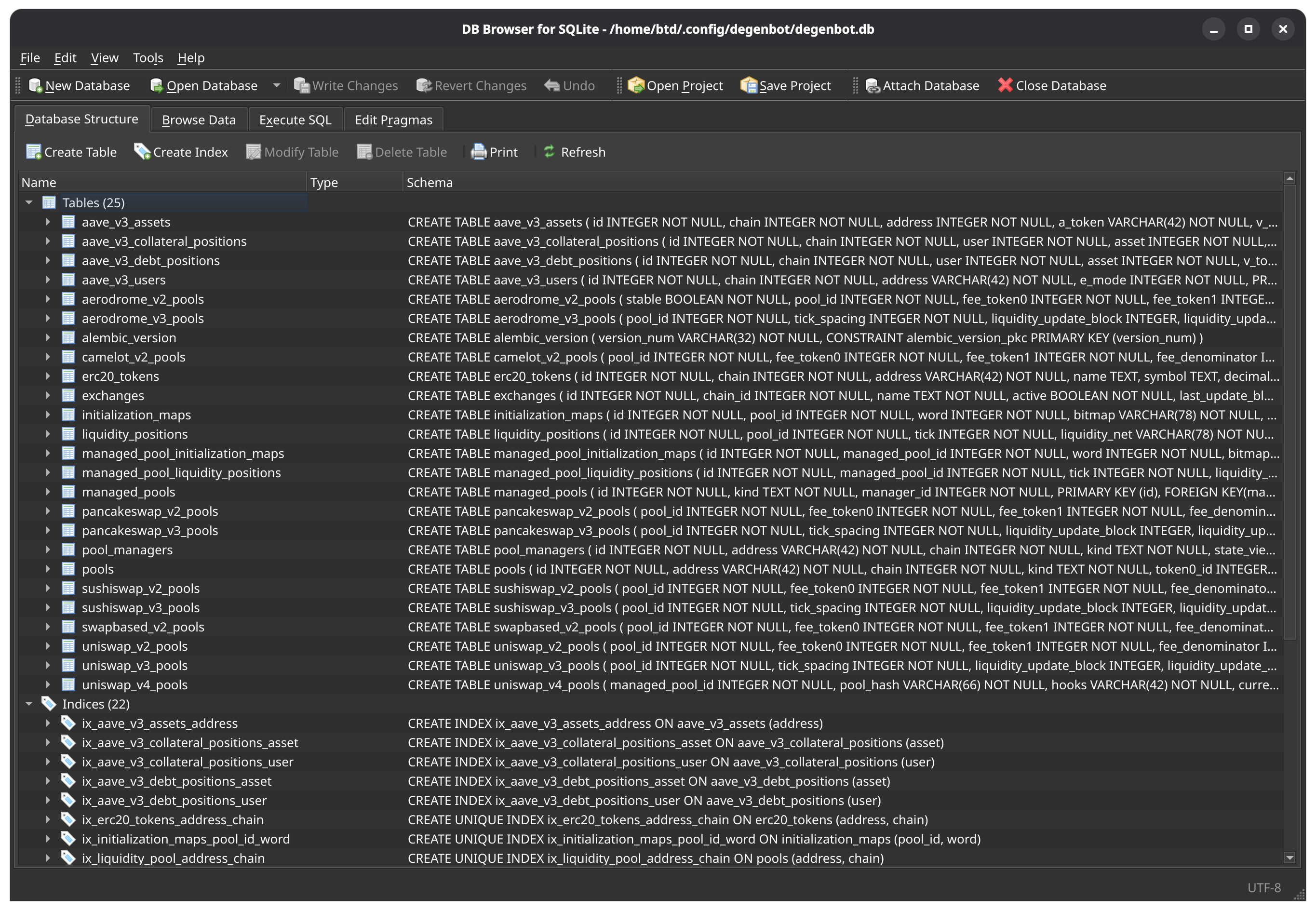
Task: Select the alembic_version table entry
Action: click(128, 338)
